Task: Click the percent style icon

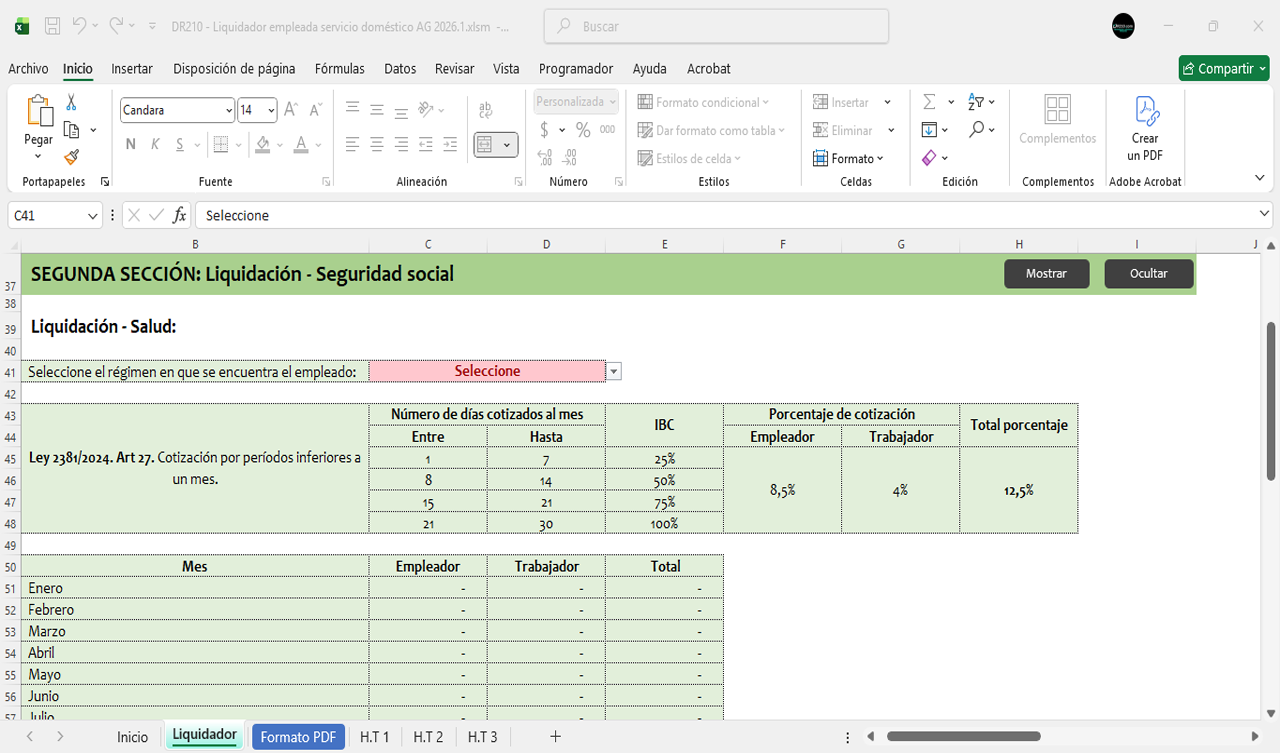Action: (x=582, y=130)
